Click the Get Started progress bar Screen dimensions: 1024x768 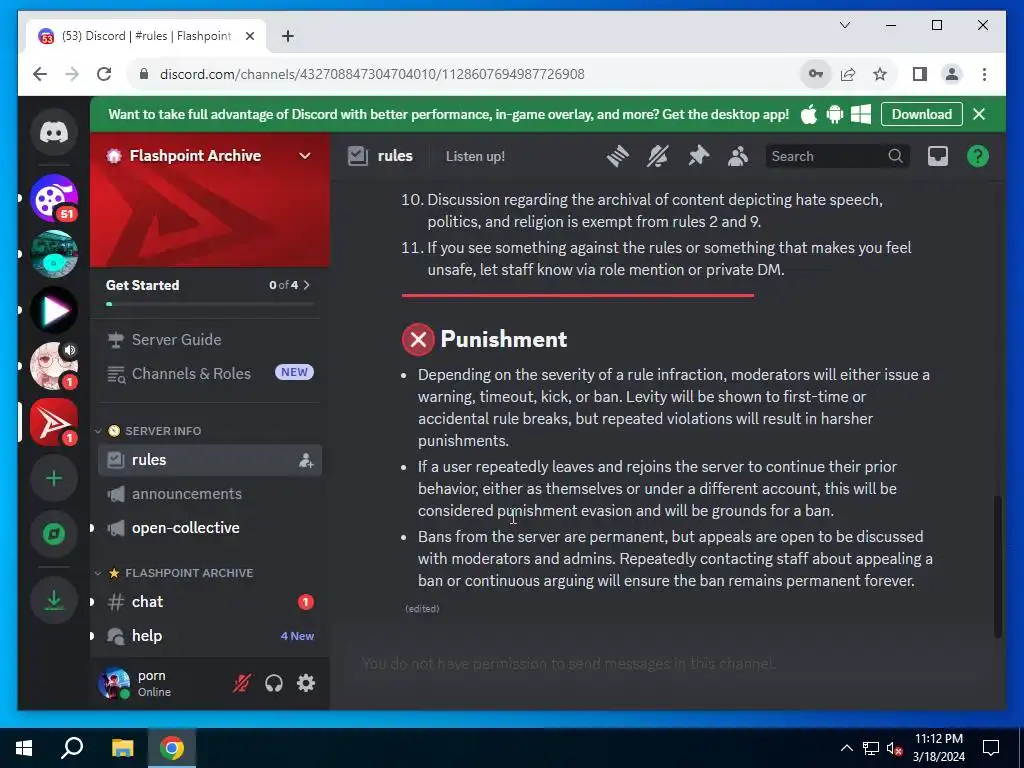tap(209, 304)
